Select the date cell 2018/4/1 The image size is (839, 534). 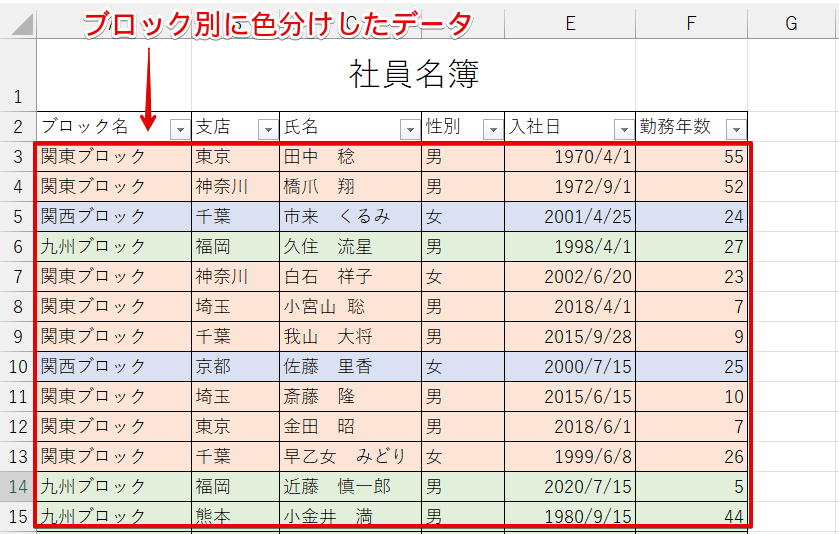coord(570,307)
